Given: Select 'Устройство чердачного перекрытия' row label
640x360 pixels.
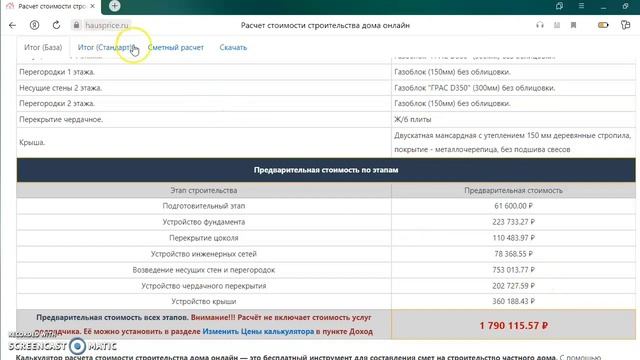Looking at the screenshot, I should click(x=204, y=286).
